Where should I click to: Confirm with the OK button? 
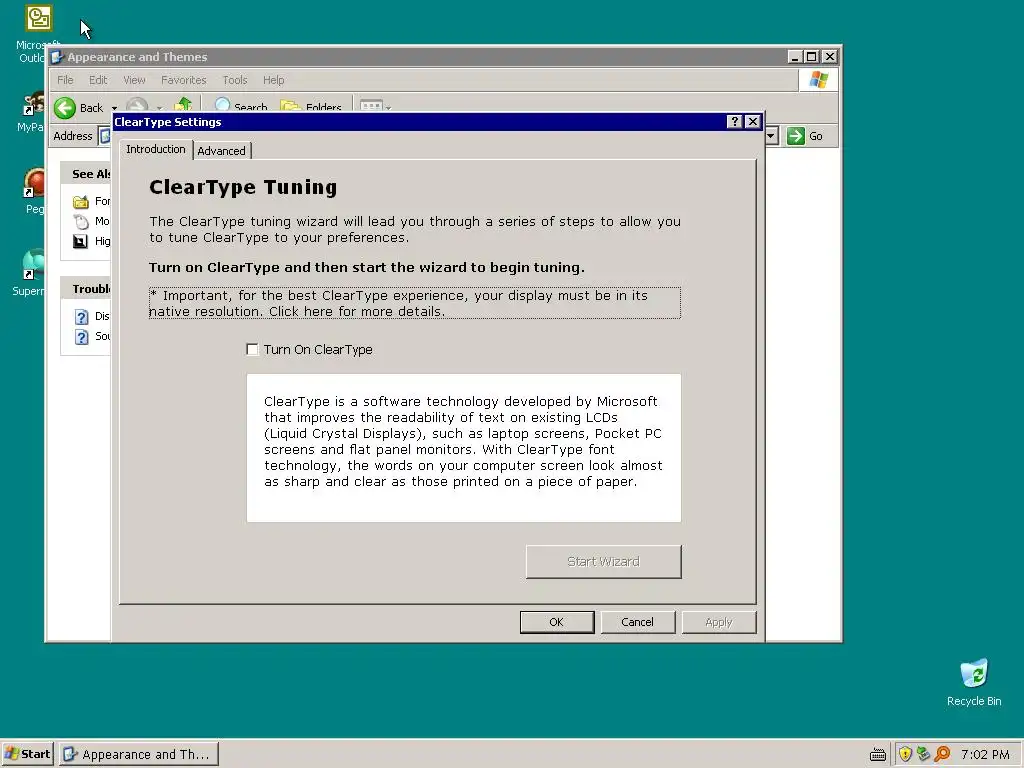(x=556, y=622)
